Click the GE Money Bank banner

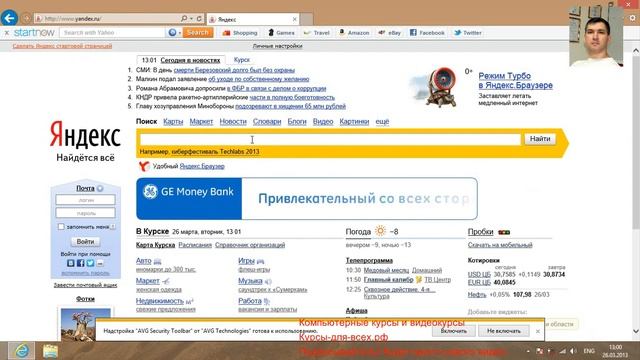307,199
